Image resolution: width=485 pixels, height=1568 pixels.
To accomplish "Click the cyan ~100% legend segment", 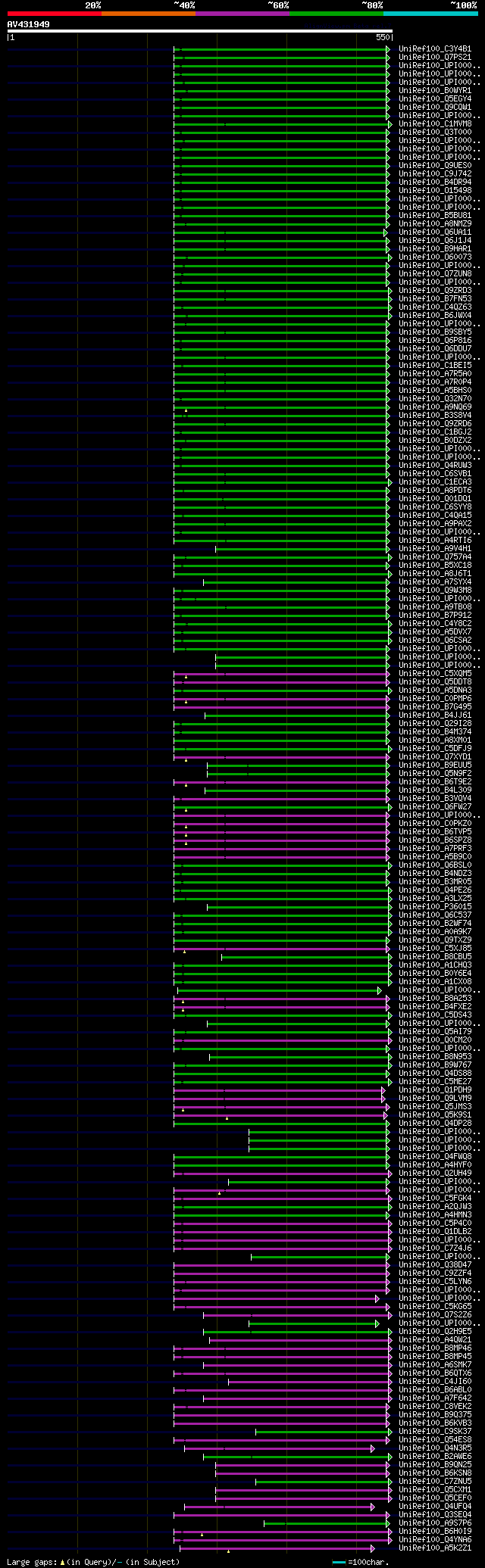I will [430, 14].
